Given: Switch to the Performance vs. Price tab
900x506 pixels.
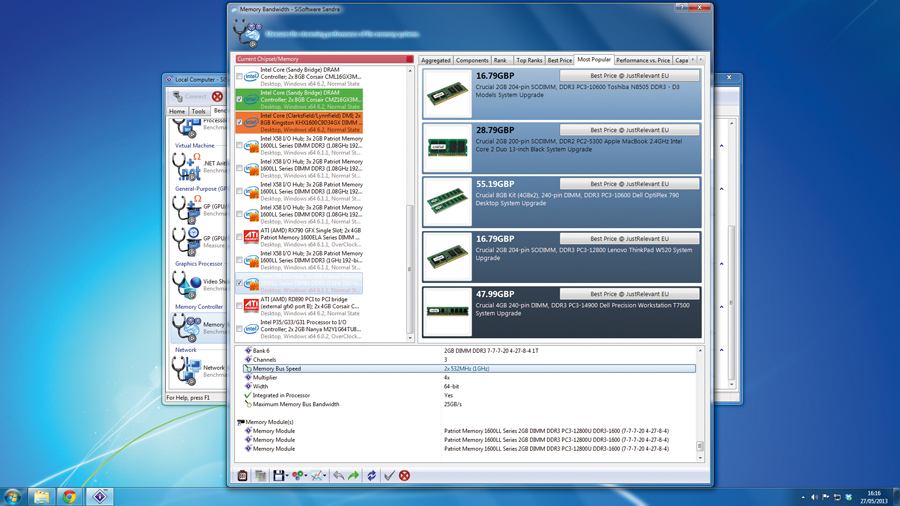Looking at the screenshot, I should click(643, 60).
